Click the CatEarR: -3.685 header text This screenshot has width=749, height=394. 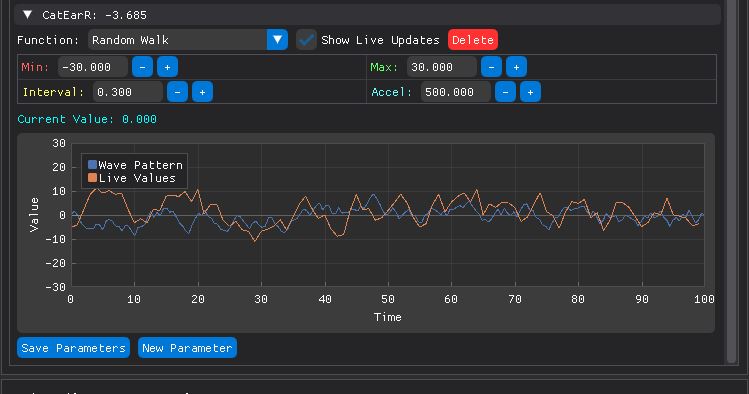pyautogui.click(x=95, y=15)
